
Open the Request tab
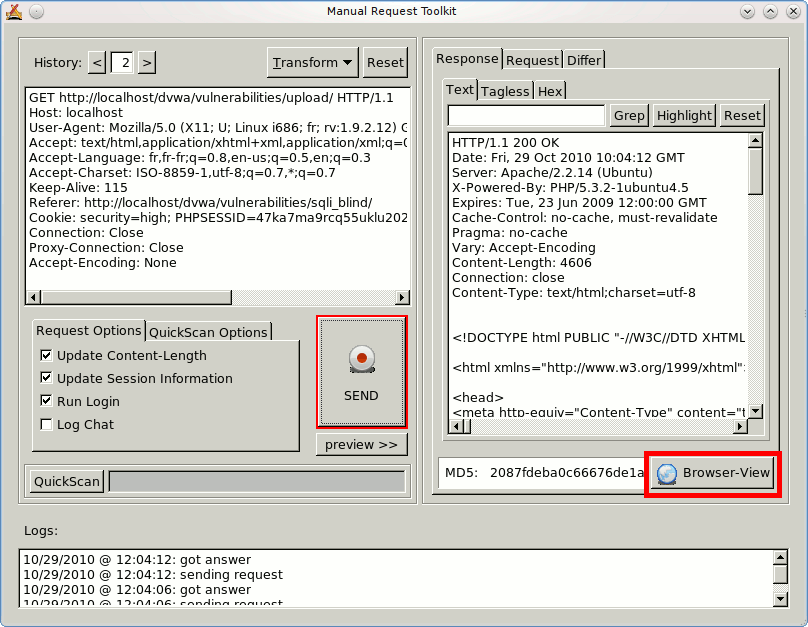tap(532, 60)
